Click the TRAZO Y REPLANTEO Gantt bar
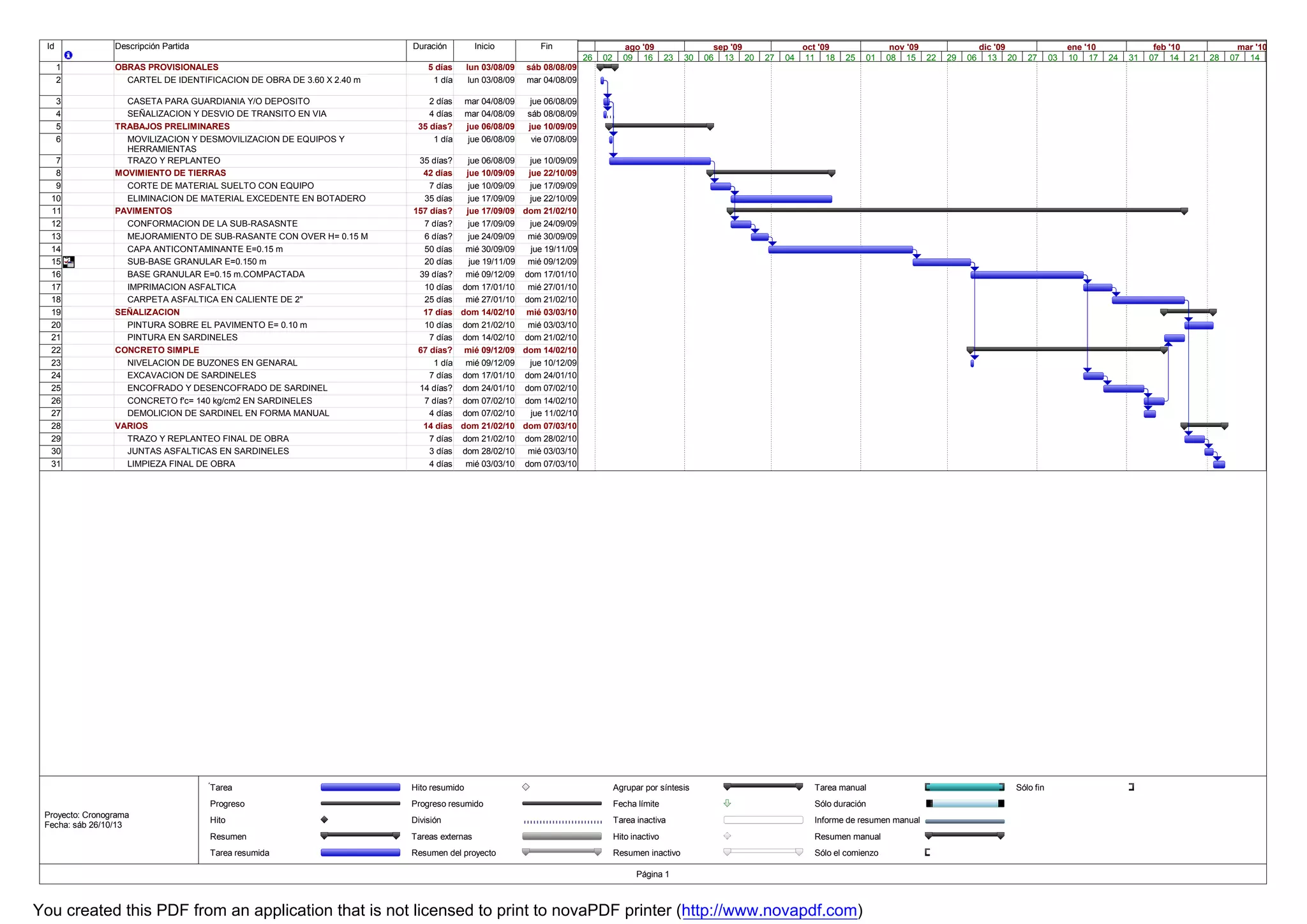 (x=660, y=161)
